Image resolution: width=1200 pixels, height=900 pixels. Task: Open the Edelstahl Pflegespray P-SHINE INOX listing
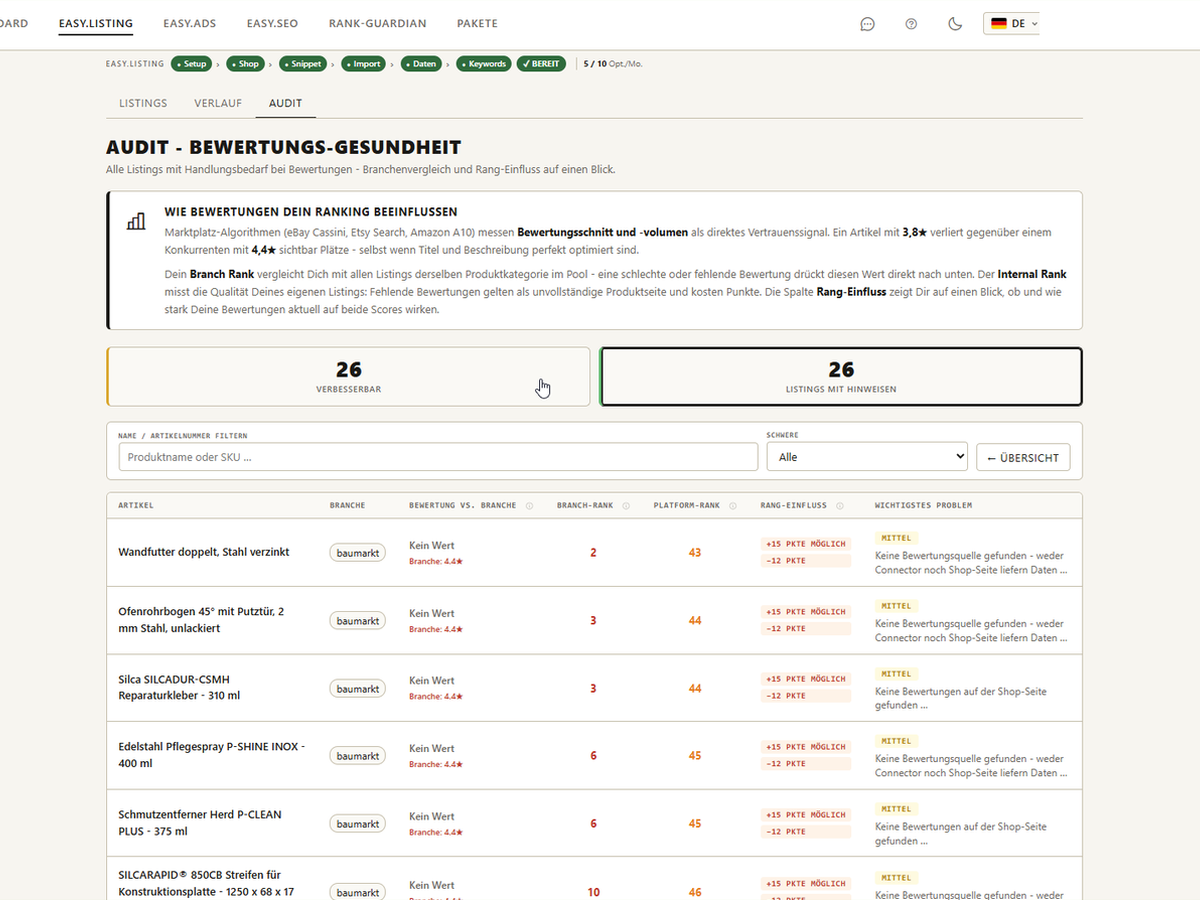click(211, 755)
